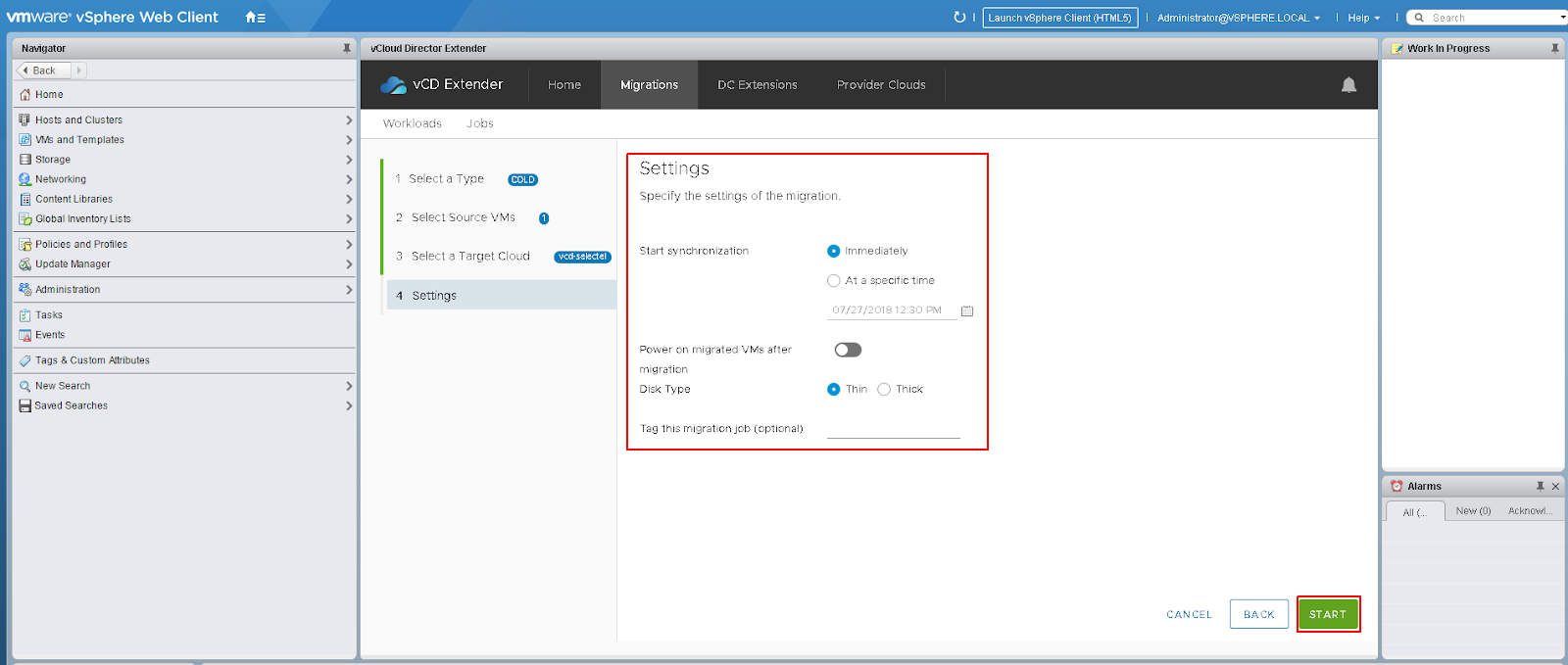Pin the Work In Progress panel
Screen dimensions: 1568x665
1555,48
